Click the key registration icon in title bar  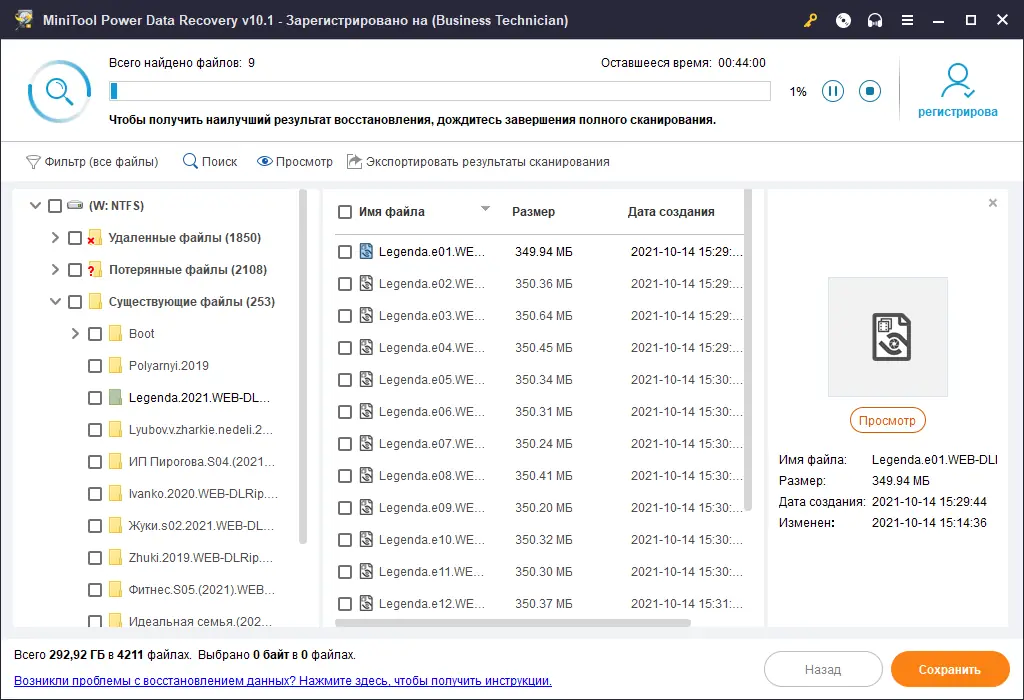[810, 20]
